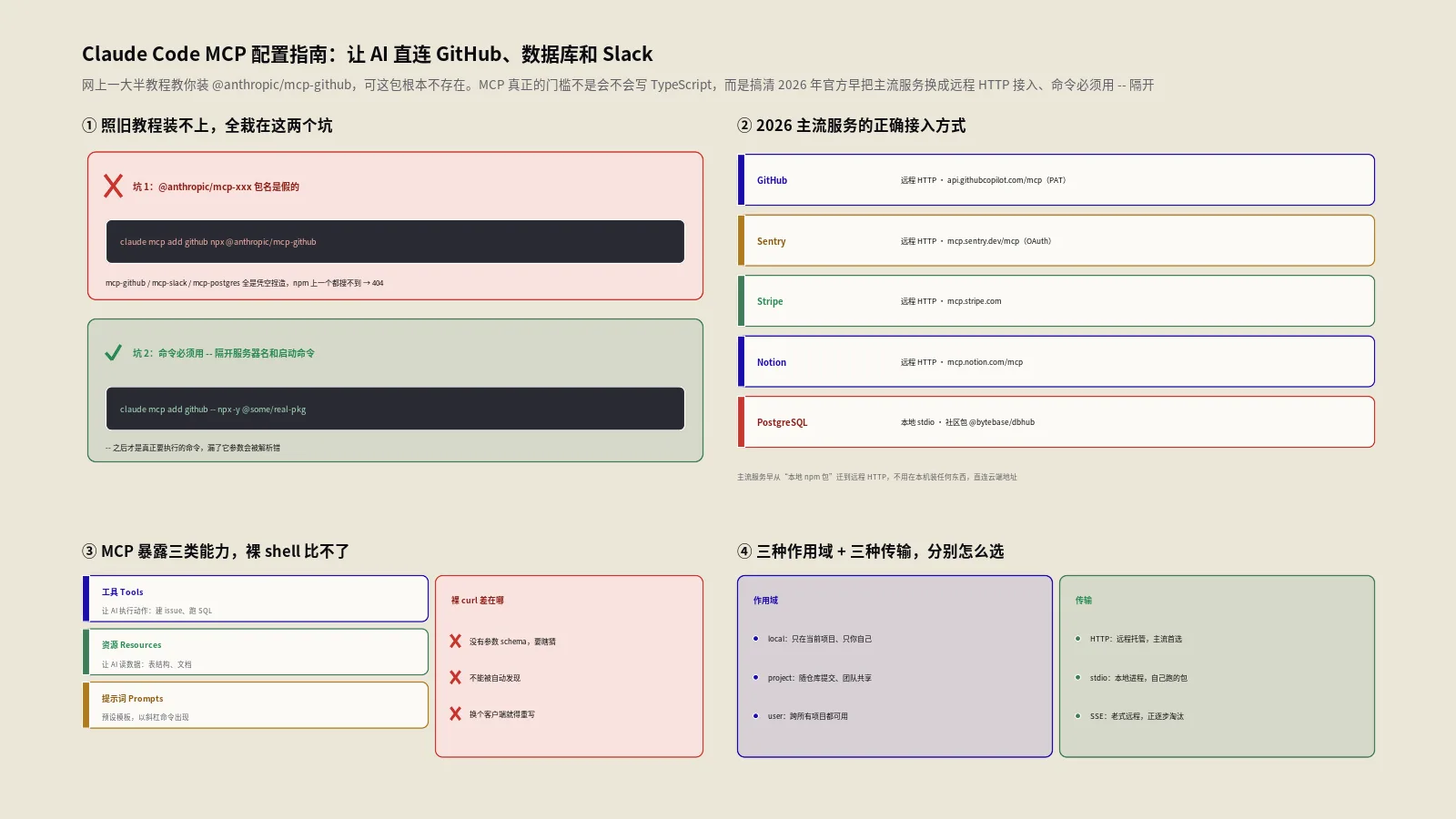This screenshot has width=1456, height=819.
Task: Click the green bullet before HTTP transport
Action: click(1078, 639)
